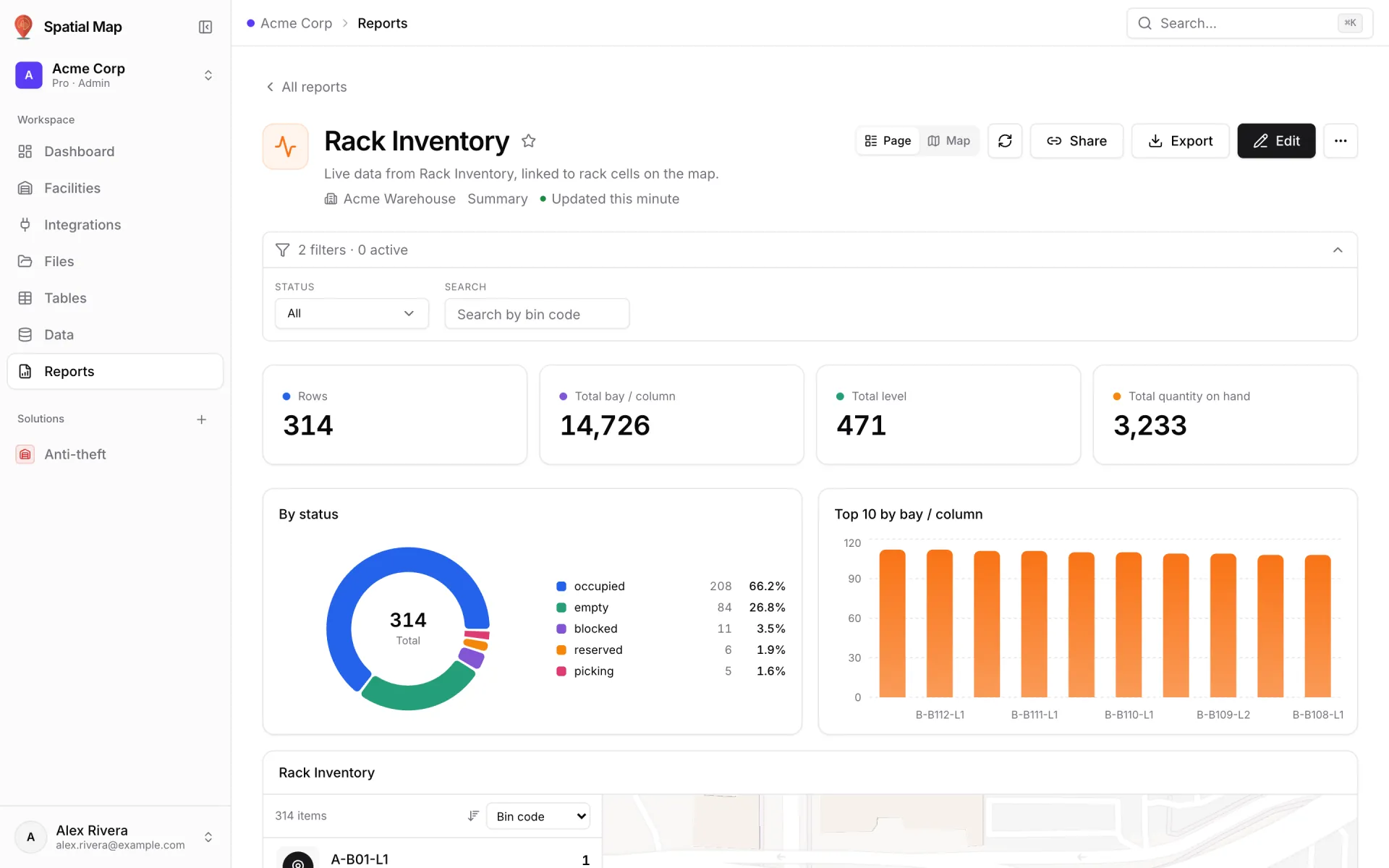
Task: Expand the Acme Corp workspace switcher
Action: click(208, 75)
